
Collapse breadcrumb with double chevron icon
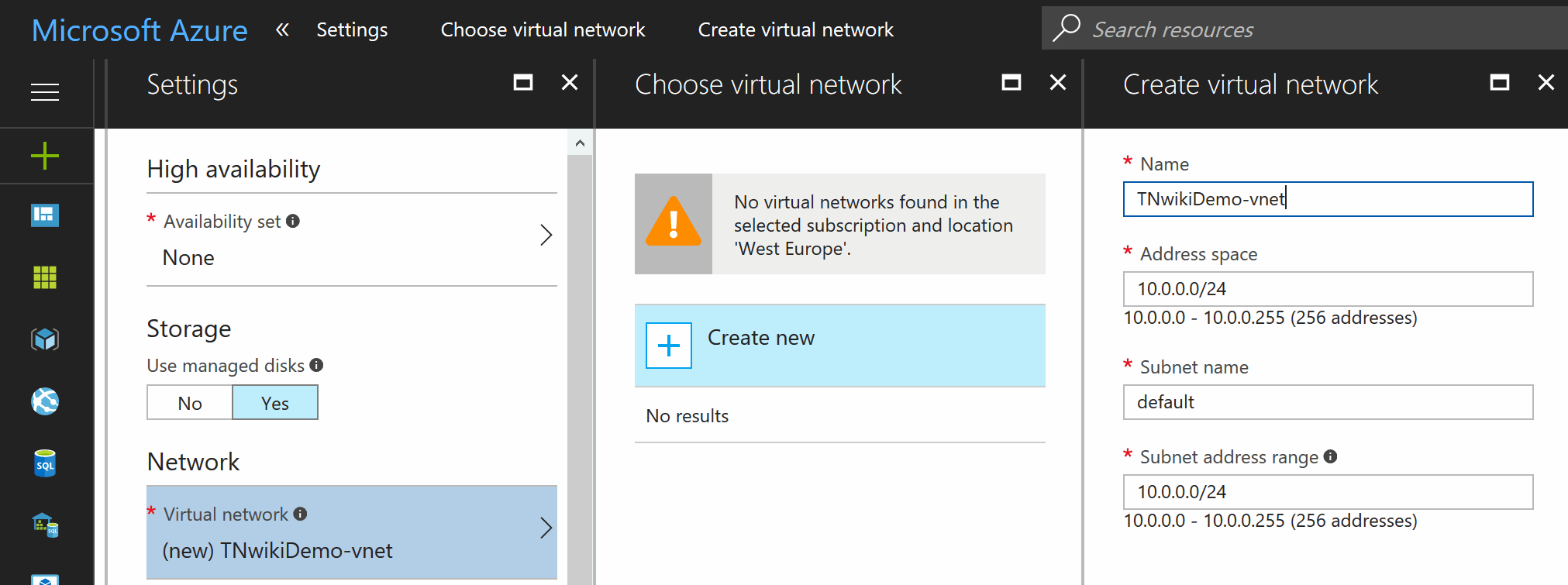click(282, 29)
